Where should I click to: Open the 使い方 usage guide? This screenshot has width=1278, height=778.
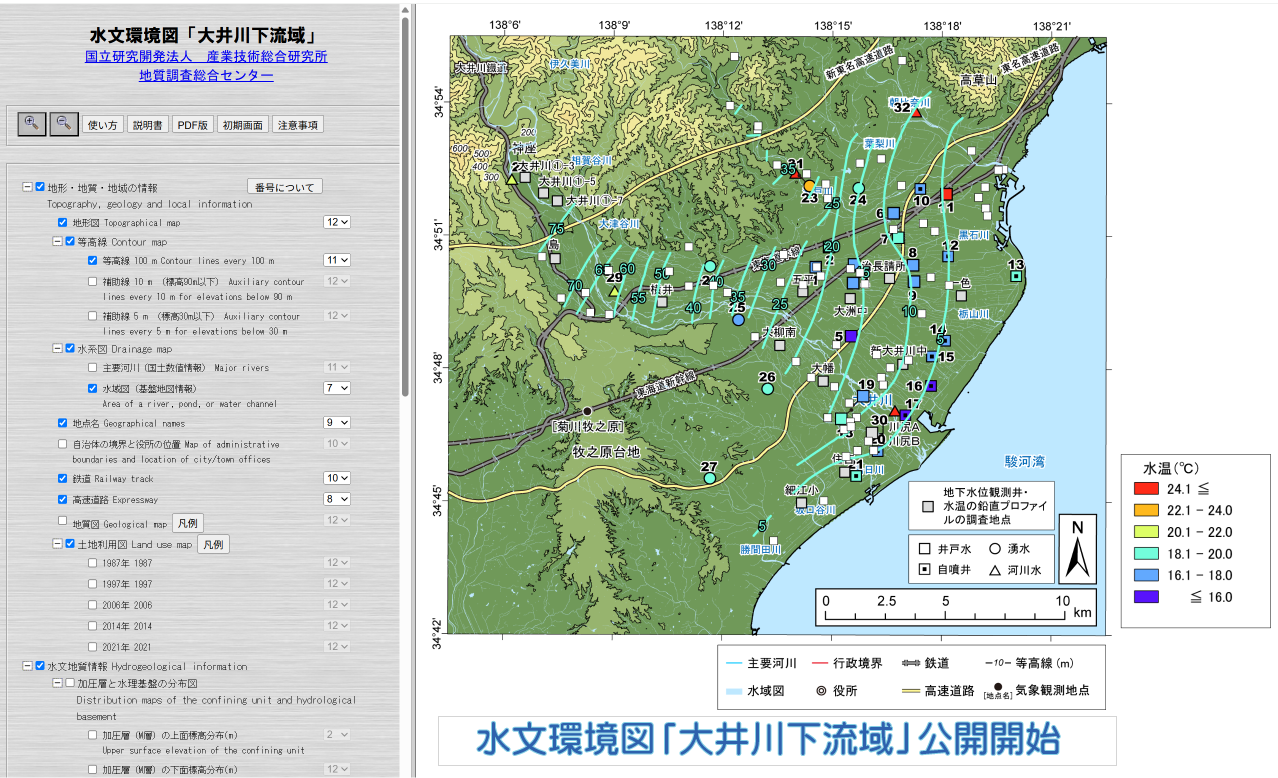point(103,125)
